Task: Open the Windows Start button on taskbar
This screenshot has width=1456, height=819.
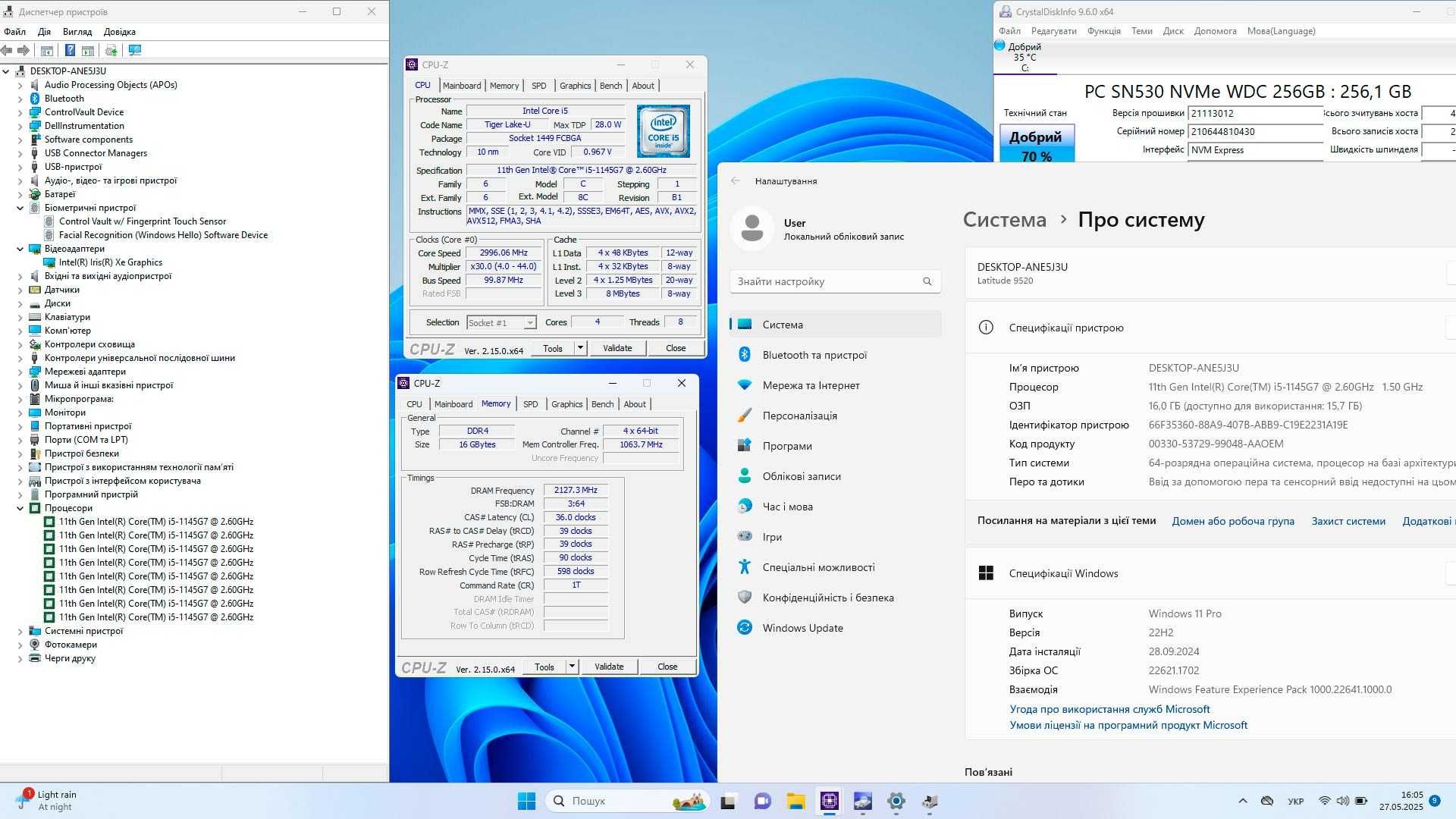Action: coord(526,801)
